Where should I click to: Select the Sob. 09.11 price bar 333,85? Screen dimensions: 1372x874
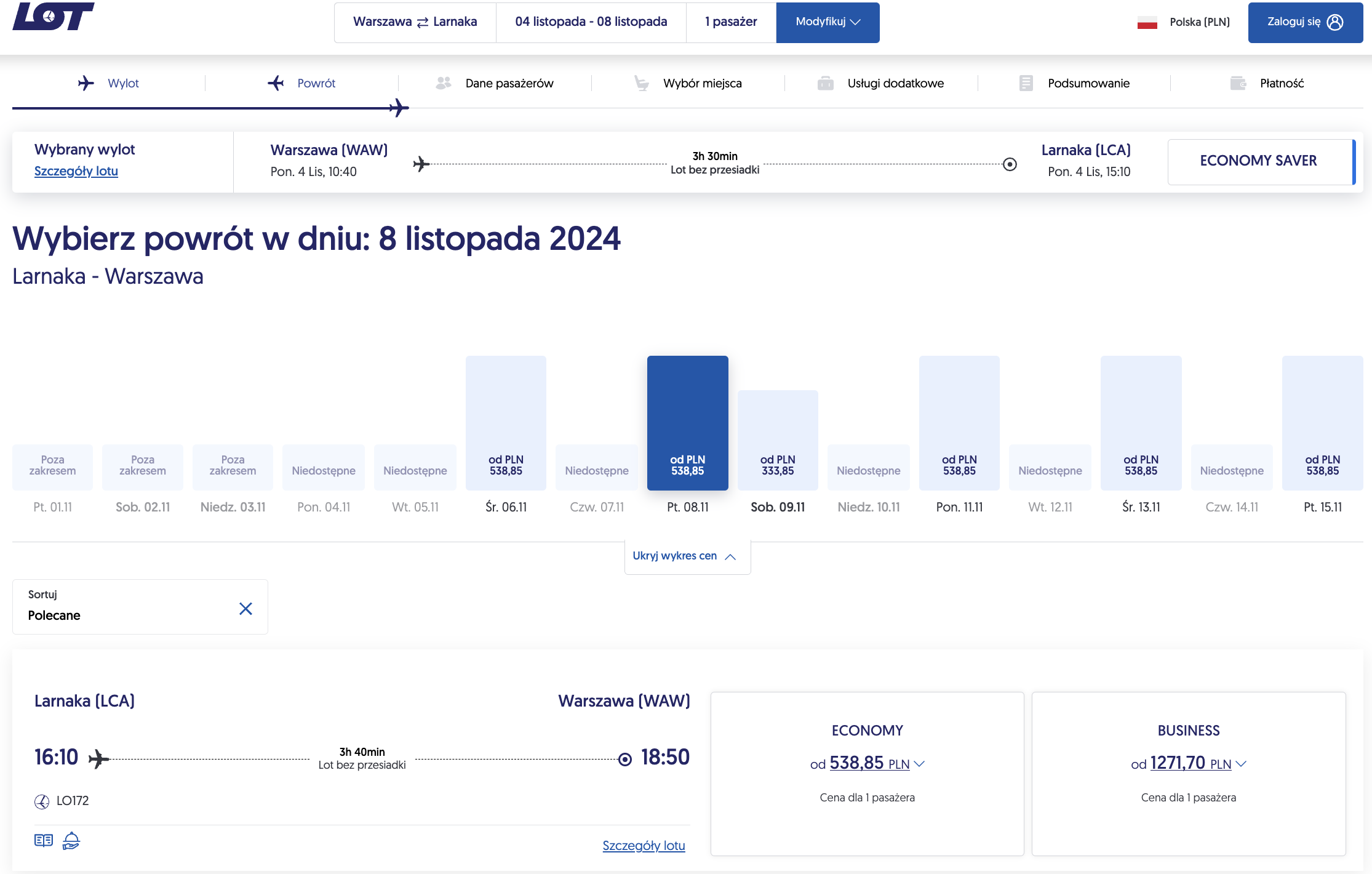click(x=778, y=440)
